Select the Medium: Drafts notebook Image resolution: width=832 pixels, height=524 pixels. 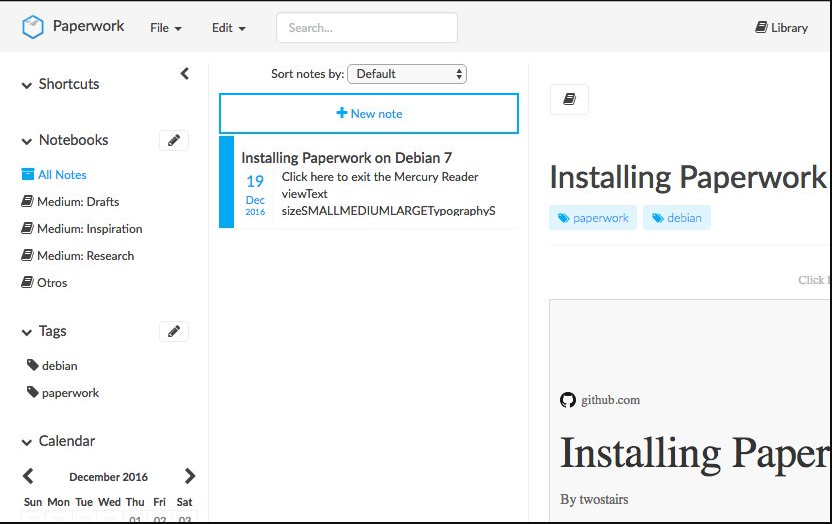[x=77, y=202]
